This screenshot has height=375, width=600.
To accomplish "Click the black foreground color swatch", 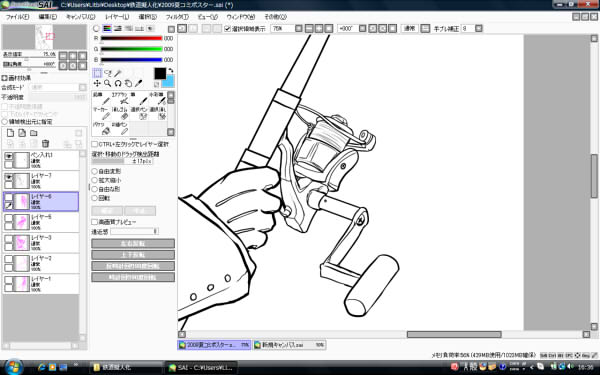I will [x=160, y=73].
